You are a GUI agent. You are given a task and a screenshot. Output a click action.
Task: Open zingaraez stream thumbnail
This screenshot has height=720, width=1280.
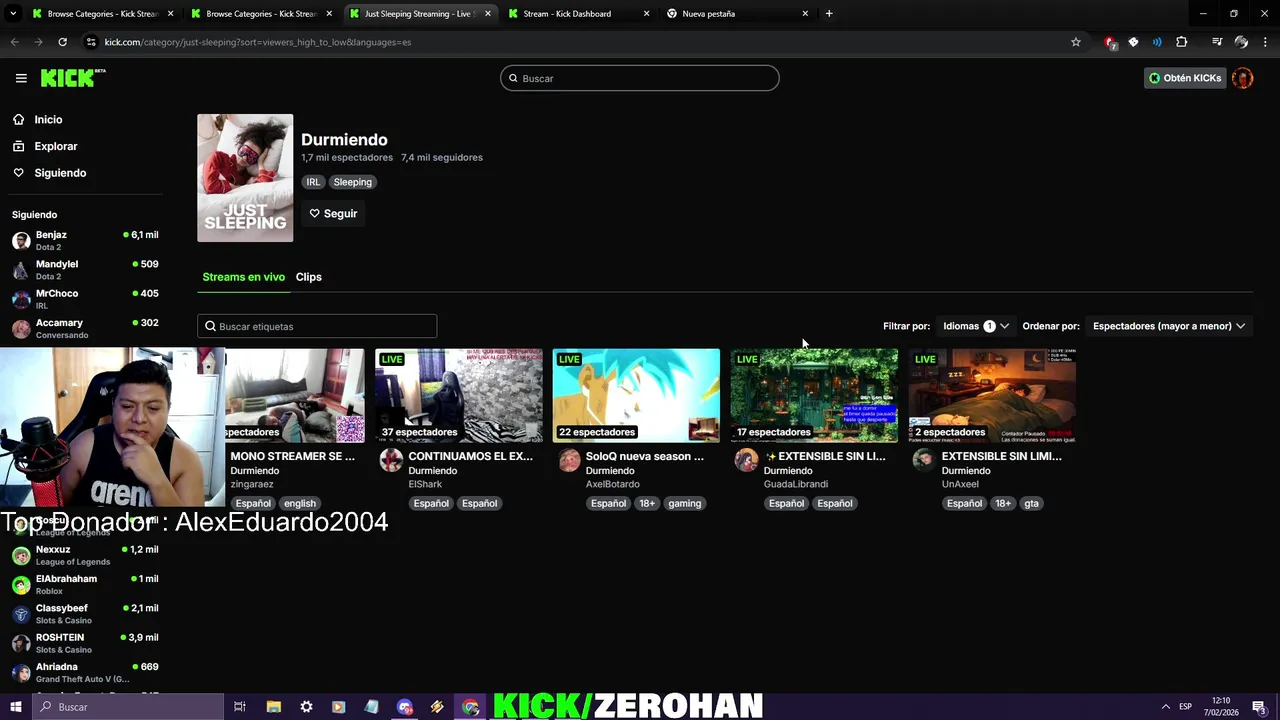[295, 395]
